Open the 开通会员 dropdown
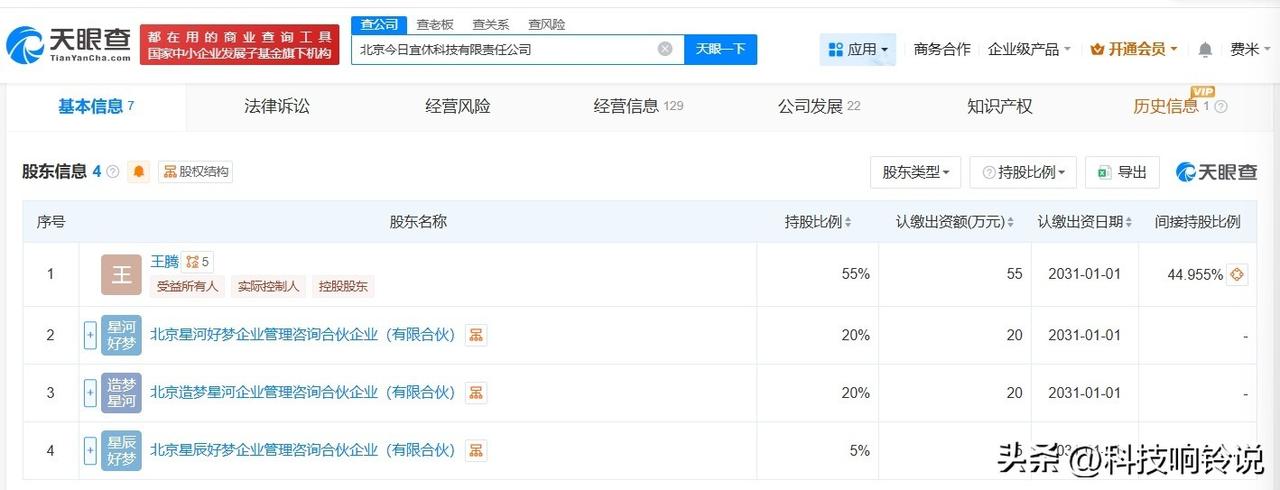Viewport: 1280px width, 490px height. click(x=1134, y=49)
